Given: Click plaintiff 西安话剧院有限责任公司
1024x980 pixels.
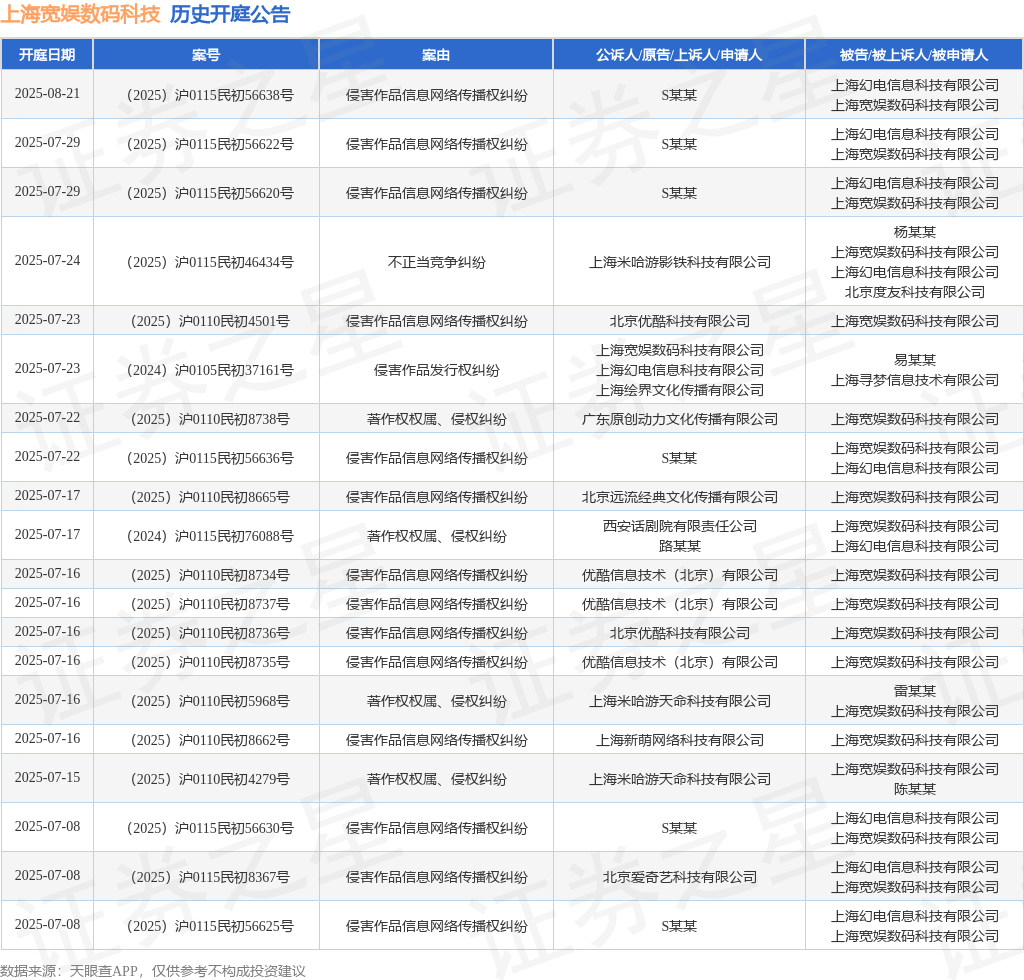Looking at the screenshot, I should tap(679, 526).
